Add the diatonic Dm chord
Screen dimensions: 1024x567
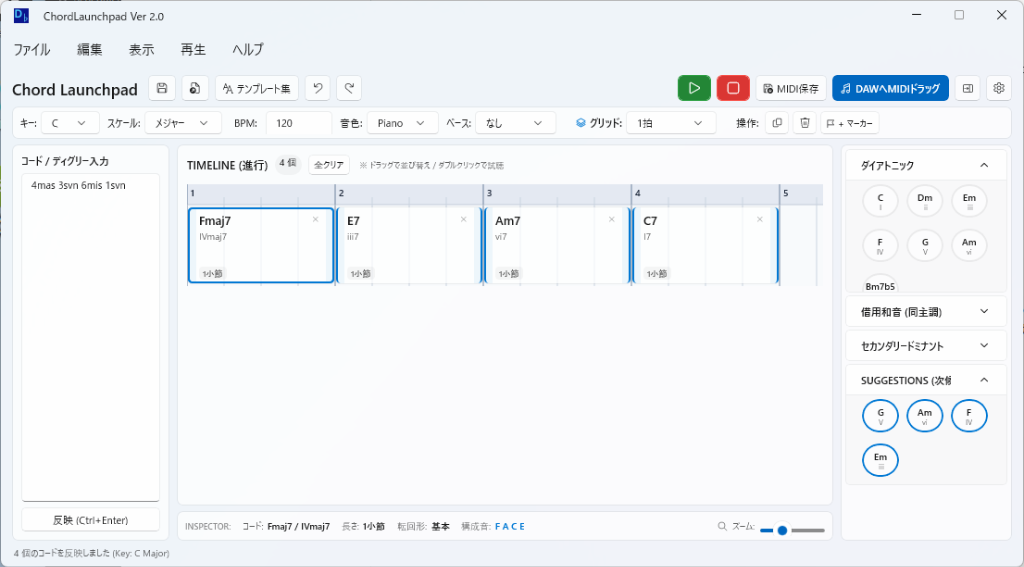(925, 201)
